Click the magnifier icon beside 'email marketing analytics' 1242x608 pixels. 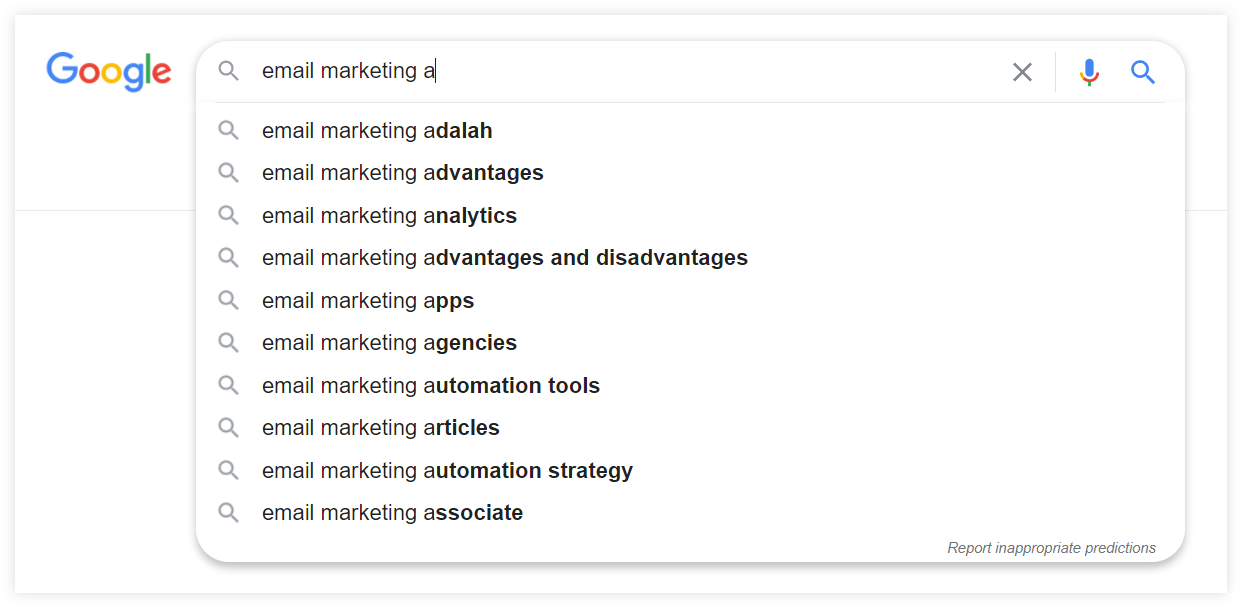pos(229,216)
